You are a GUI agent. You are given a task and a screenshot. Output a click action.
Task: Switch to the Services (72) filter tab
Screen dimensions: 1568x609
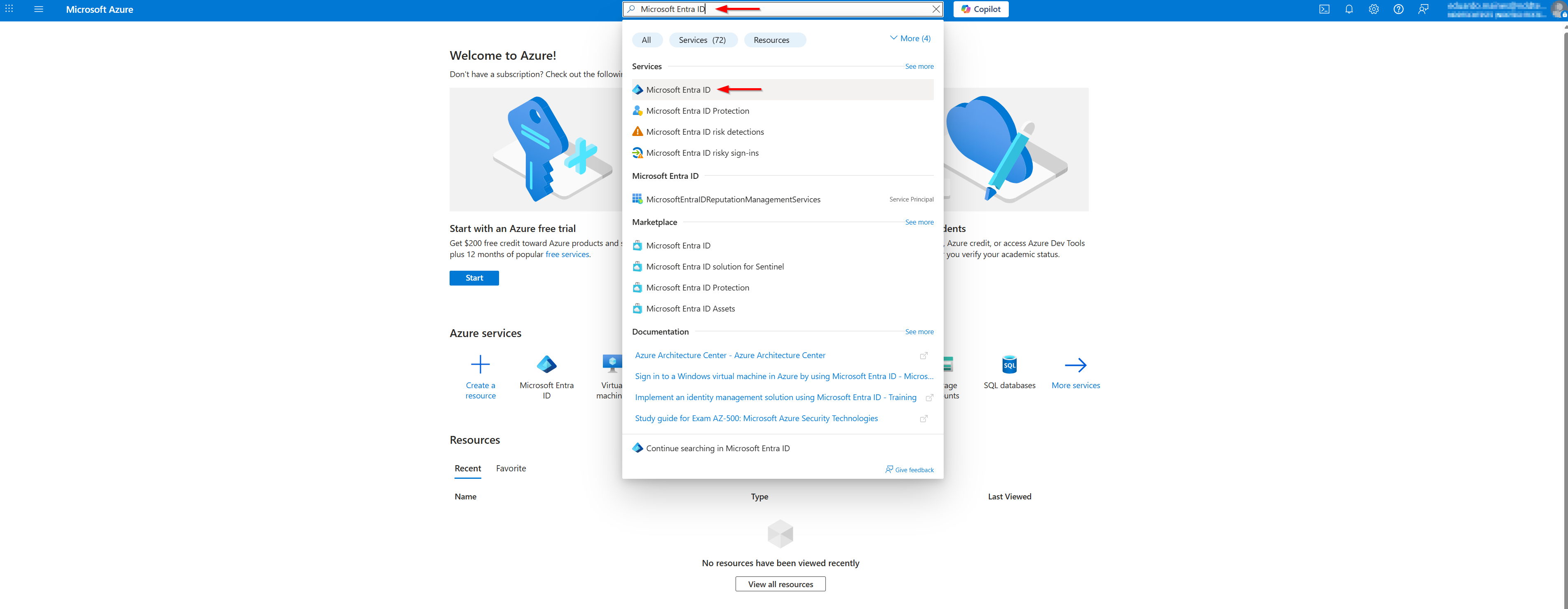coord(703,40)
